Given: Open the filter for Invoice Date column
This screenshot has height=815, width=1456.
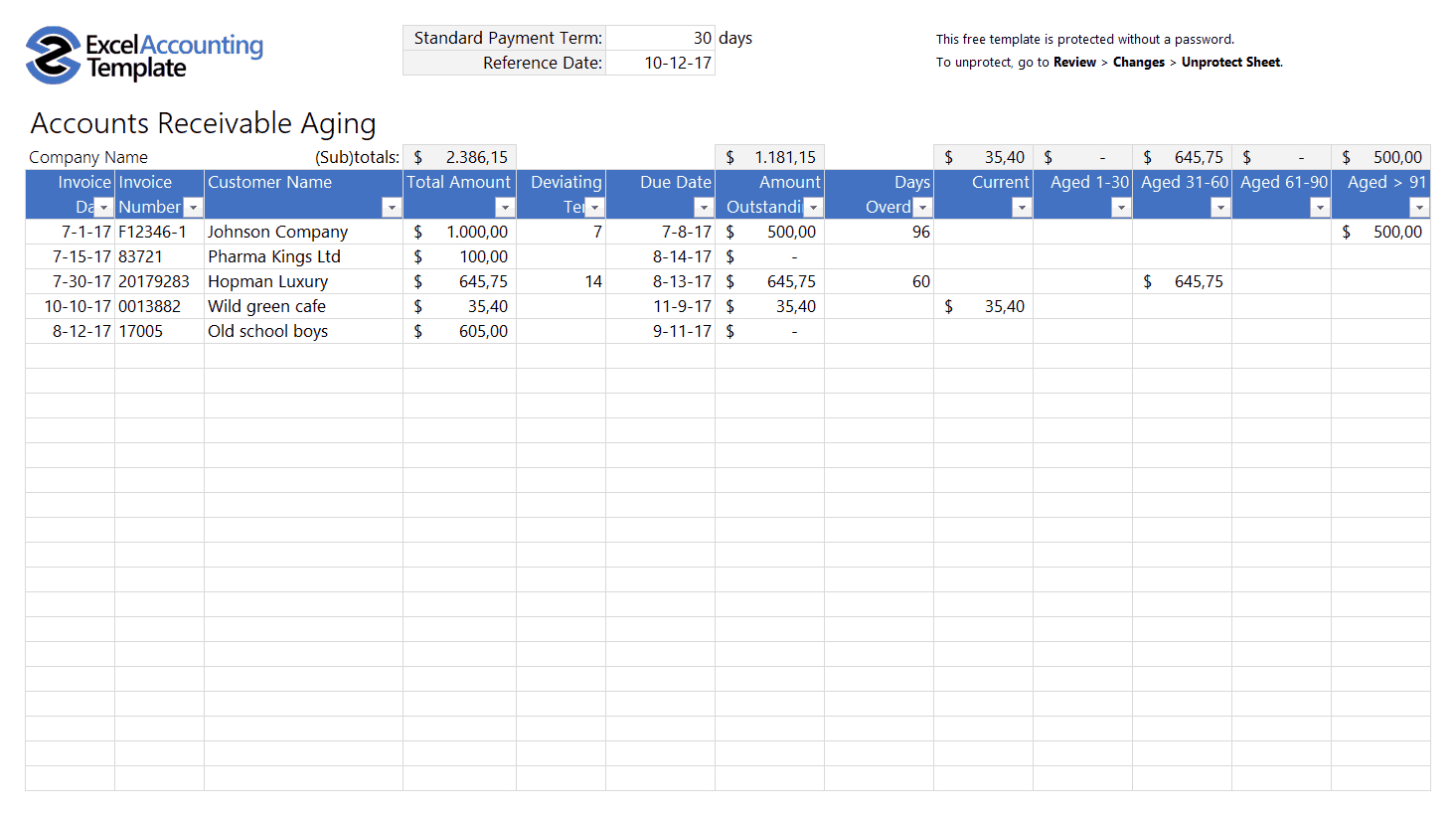Looking at the screenshot, I should coord(103,207).
